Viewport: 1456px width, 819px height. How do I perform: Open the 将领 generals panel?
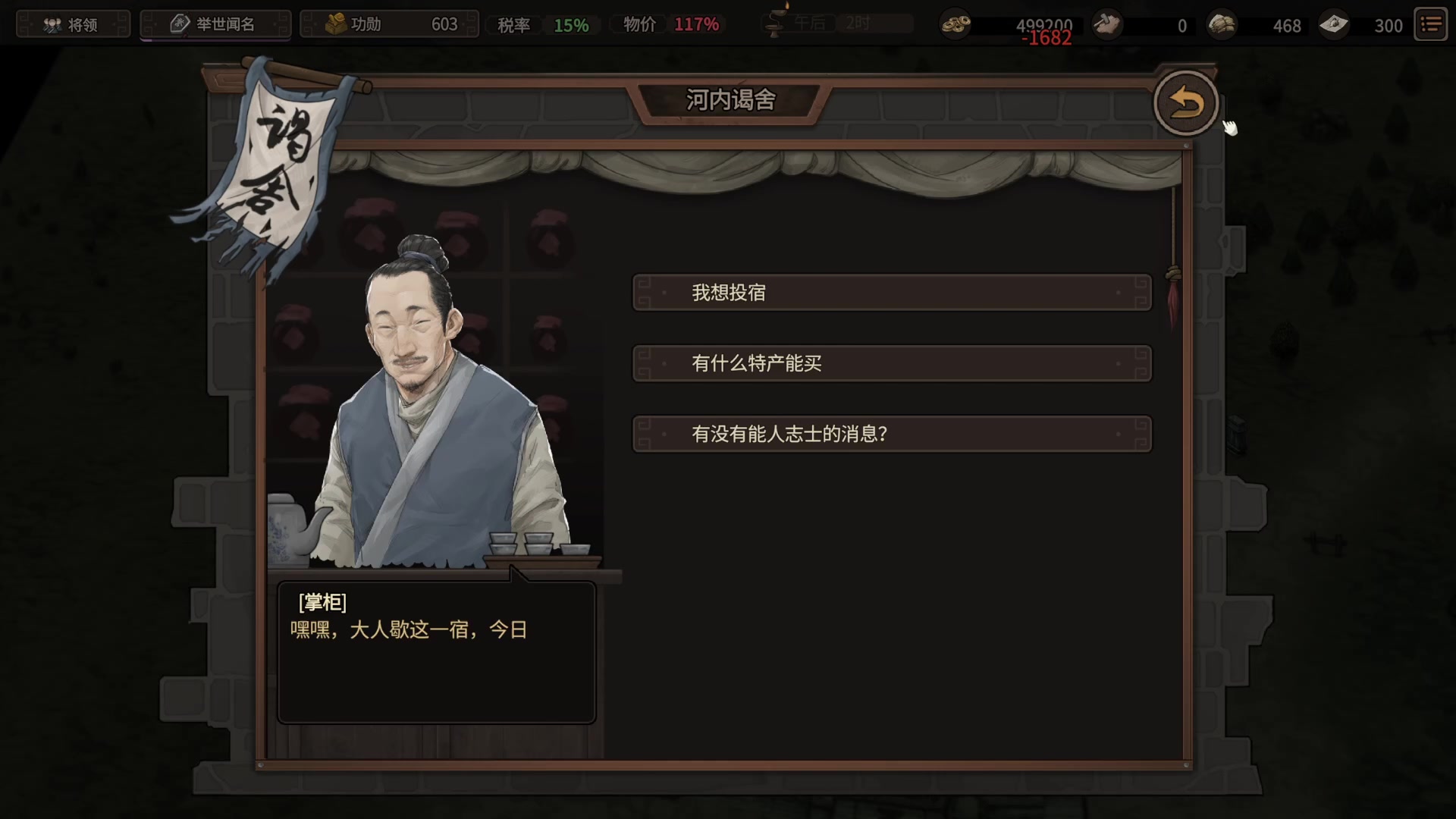73,24
